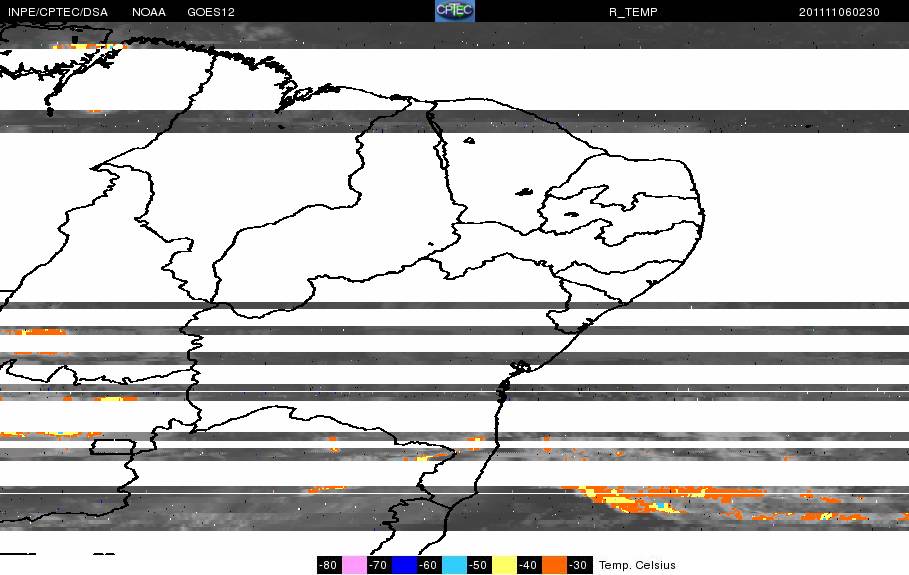This screenshot has height=575, width=909.
Task: Click the yellow legend color swatch
Action: 504,565
